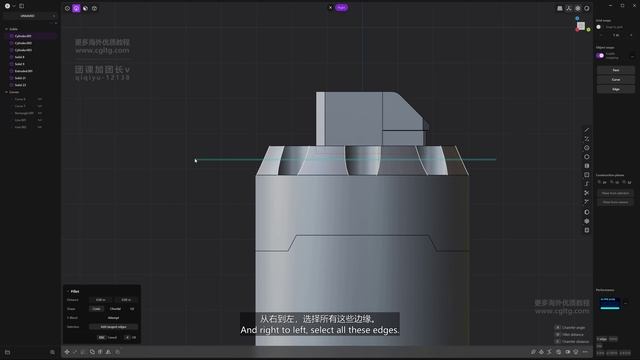Click folder icon at sidebar bottom-left
This screenshot has width=640, height=360.
[7, 352]
